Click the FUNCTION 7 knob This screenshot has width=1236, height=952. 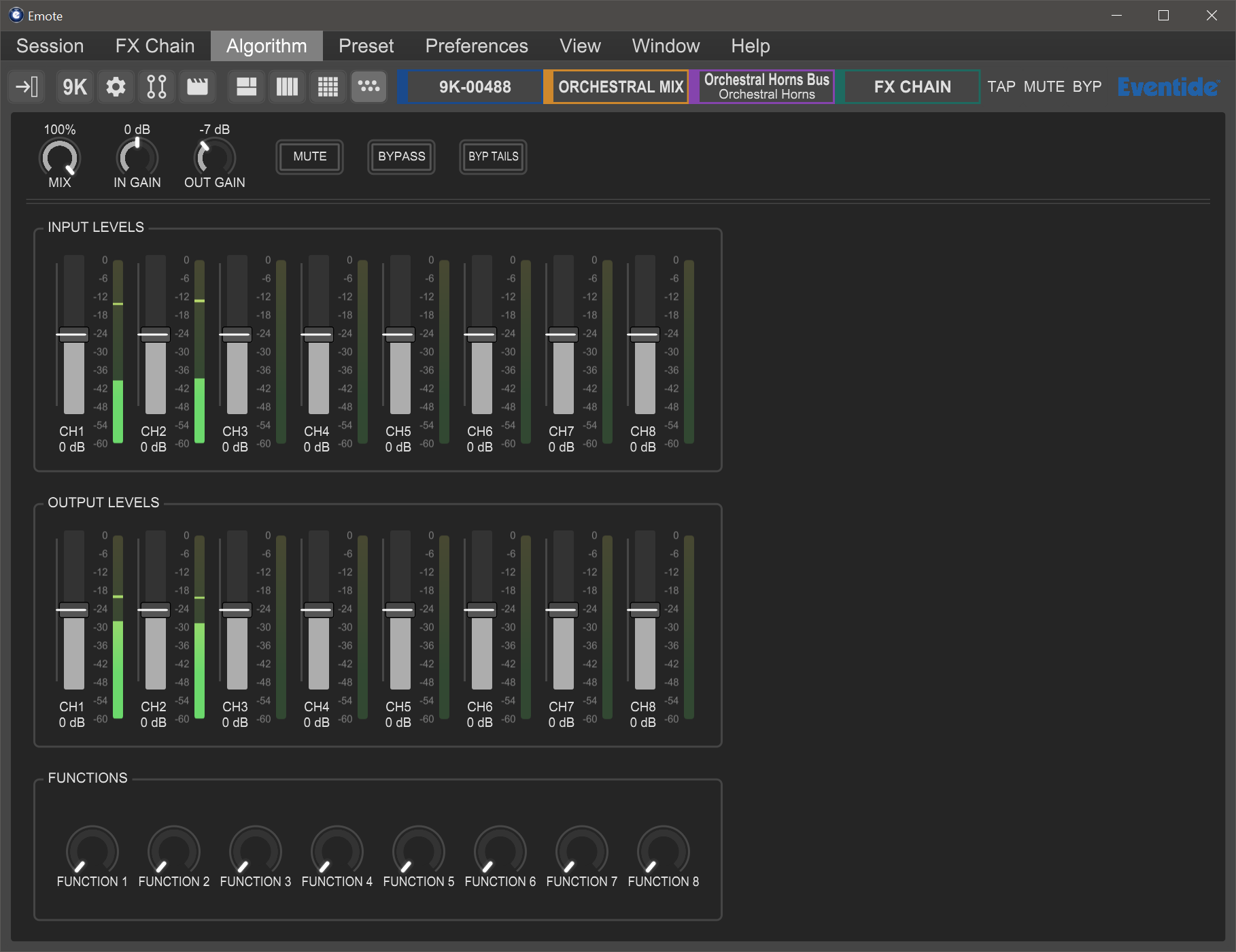point(582,850)
